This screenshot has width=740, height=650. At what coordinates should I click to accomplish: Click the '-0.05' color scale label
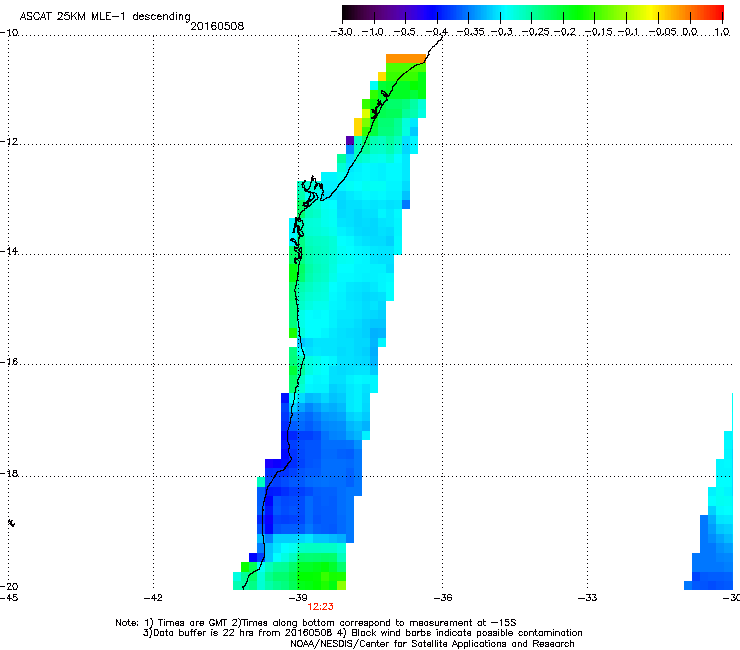[x=663, y=32]
